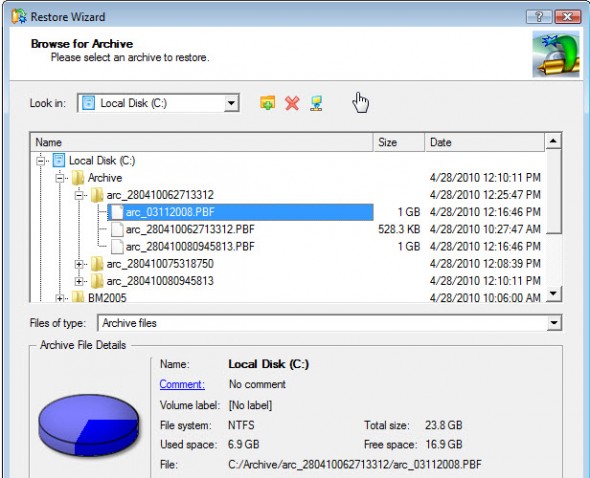Click the arc_280410062713312 folder icon

97,195
